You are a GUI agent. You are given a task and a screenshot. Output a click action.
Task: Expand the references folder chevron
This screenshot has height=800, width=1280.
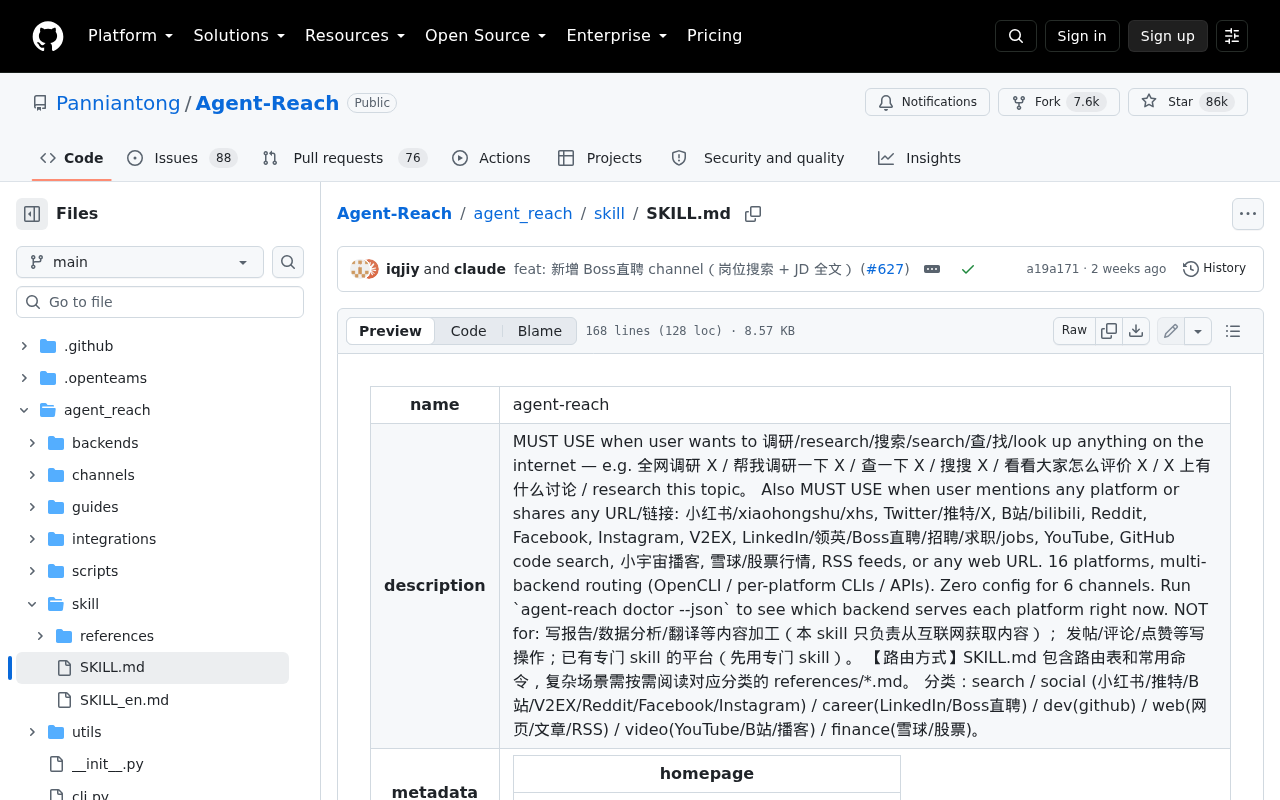pyautogui.click(x=40, y=636)
